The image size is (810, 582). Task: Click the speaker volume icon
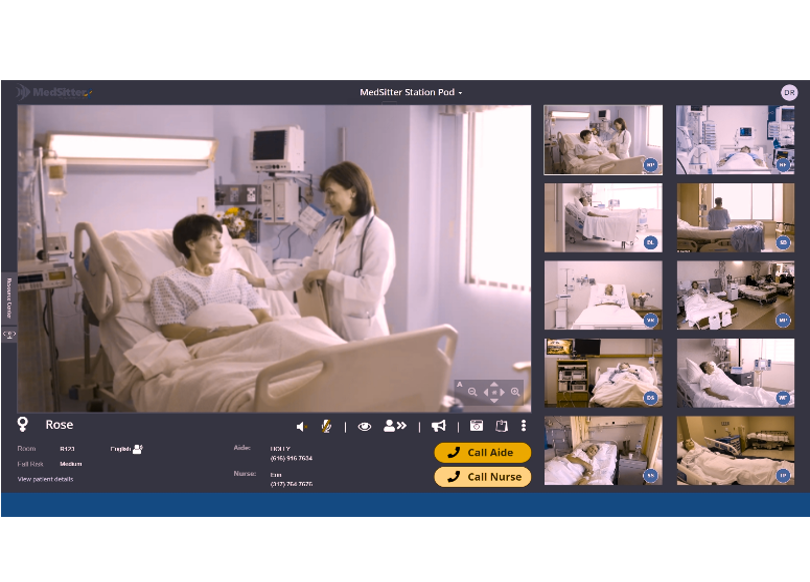coord(301,426)
